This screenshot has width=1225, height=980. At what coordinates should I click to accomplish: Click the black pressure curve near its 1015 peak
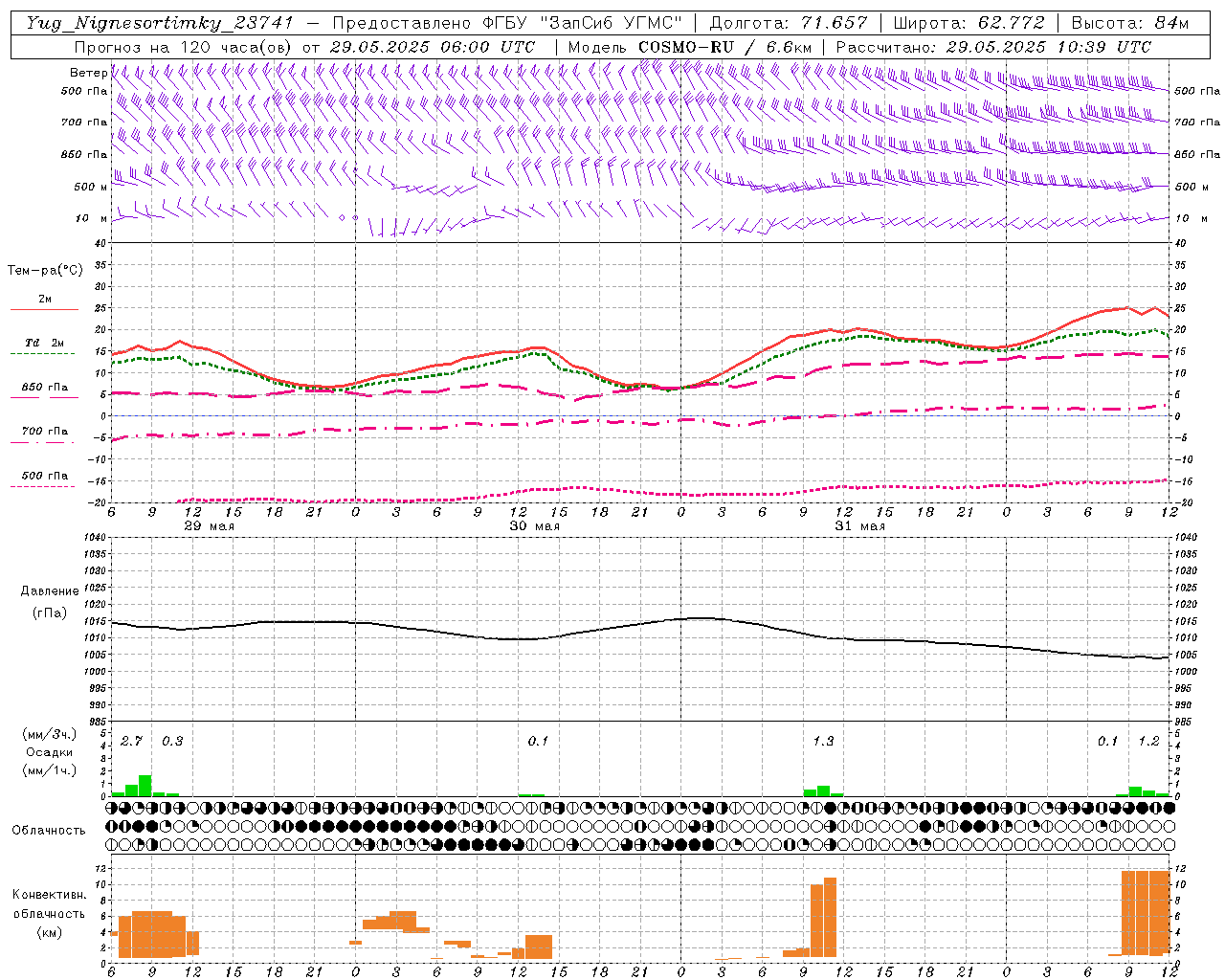[x=702, y=618]
